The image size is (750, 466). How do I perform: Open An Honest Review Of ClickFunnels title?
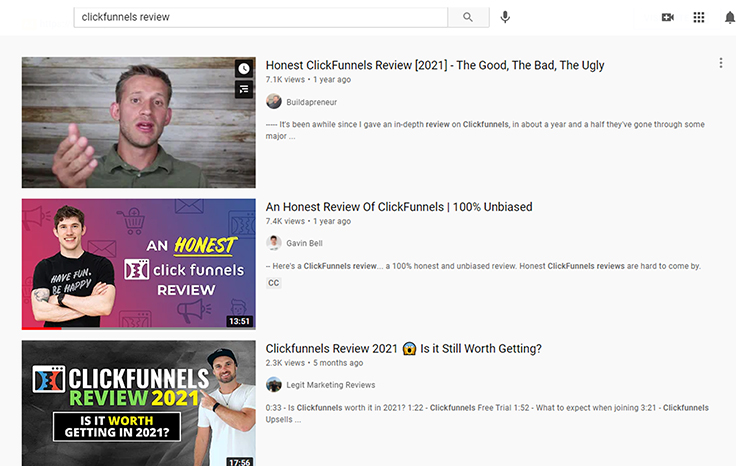399,207
